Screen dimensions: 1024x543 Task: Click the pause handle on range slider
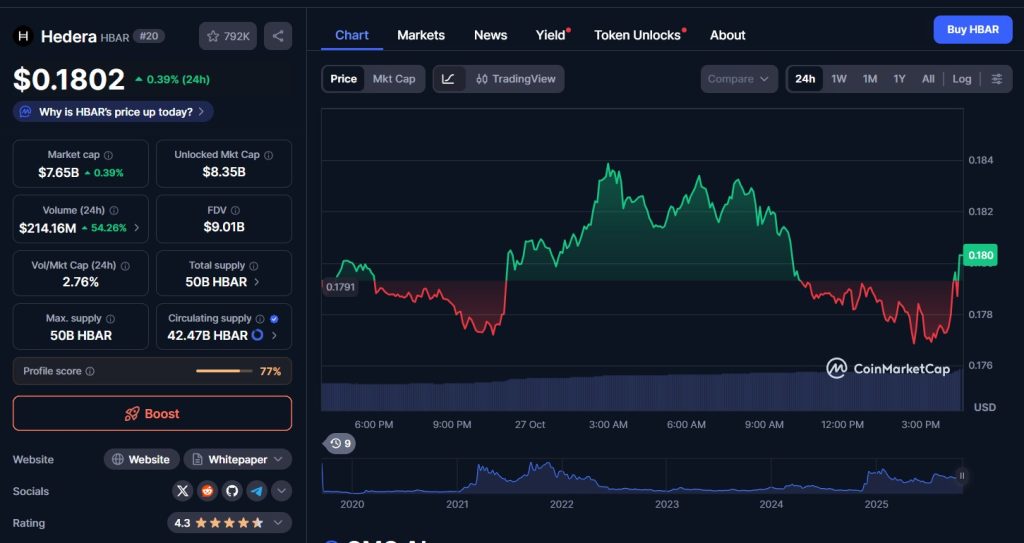tap(962, 476)
